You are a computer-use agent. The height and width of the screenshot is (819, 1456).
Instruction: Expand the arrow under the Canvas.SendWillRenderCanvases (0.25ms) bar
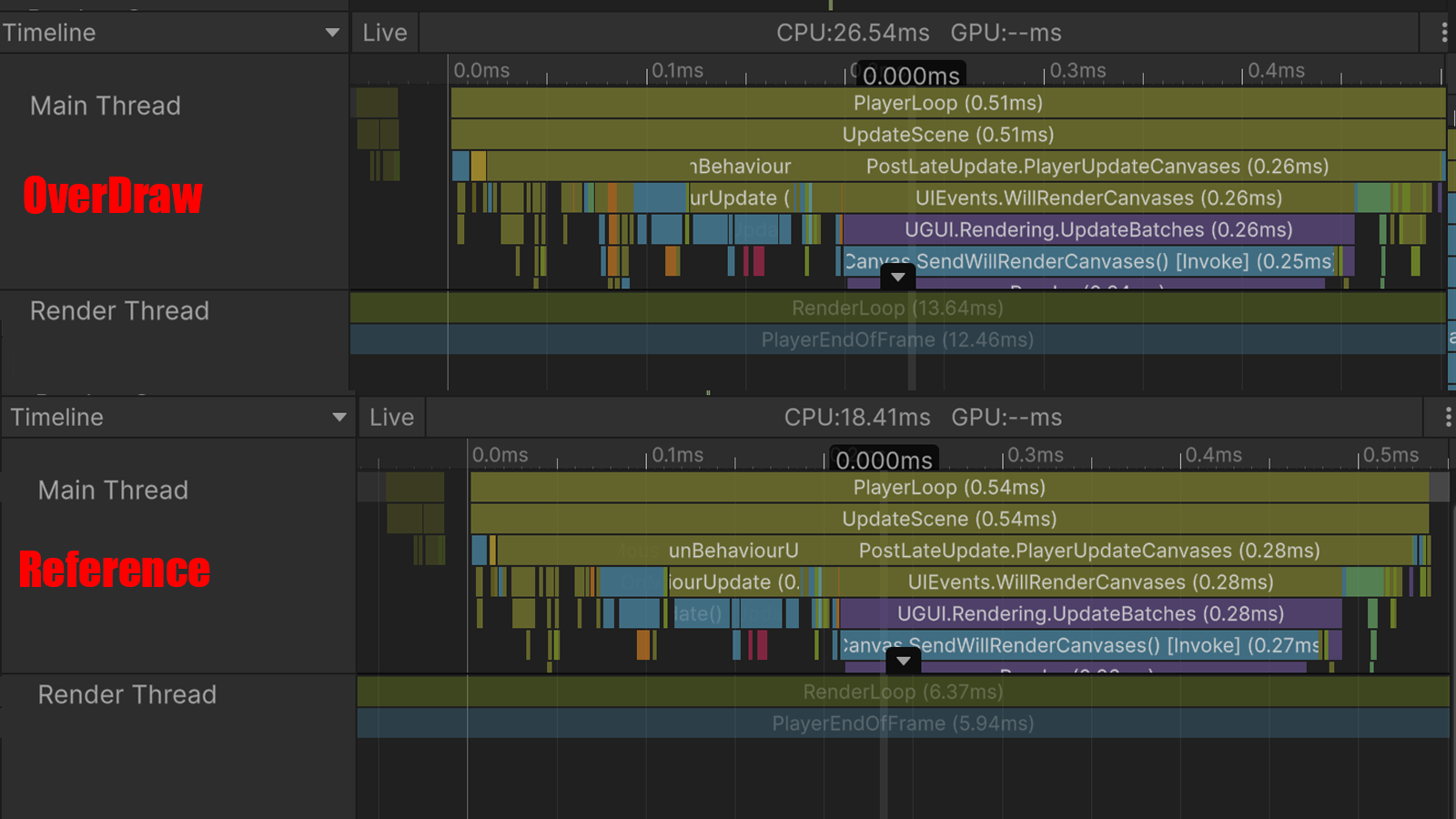(898, 278)
